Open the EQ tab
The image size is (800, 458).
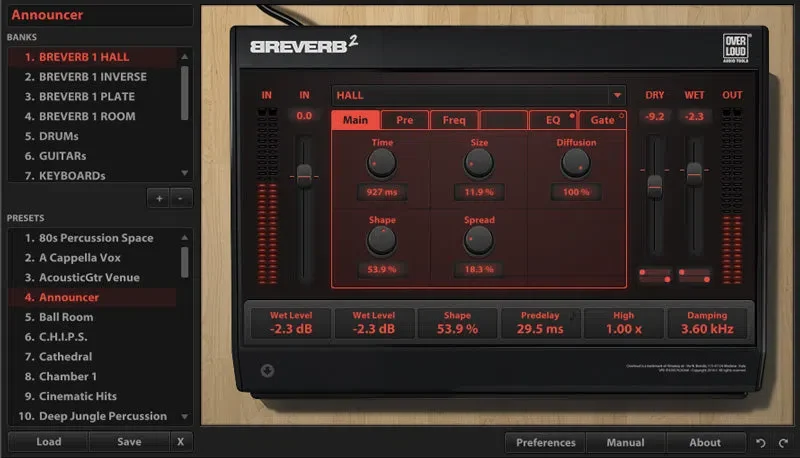pos(553,120)
